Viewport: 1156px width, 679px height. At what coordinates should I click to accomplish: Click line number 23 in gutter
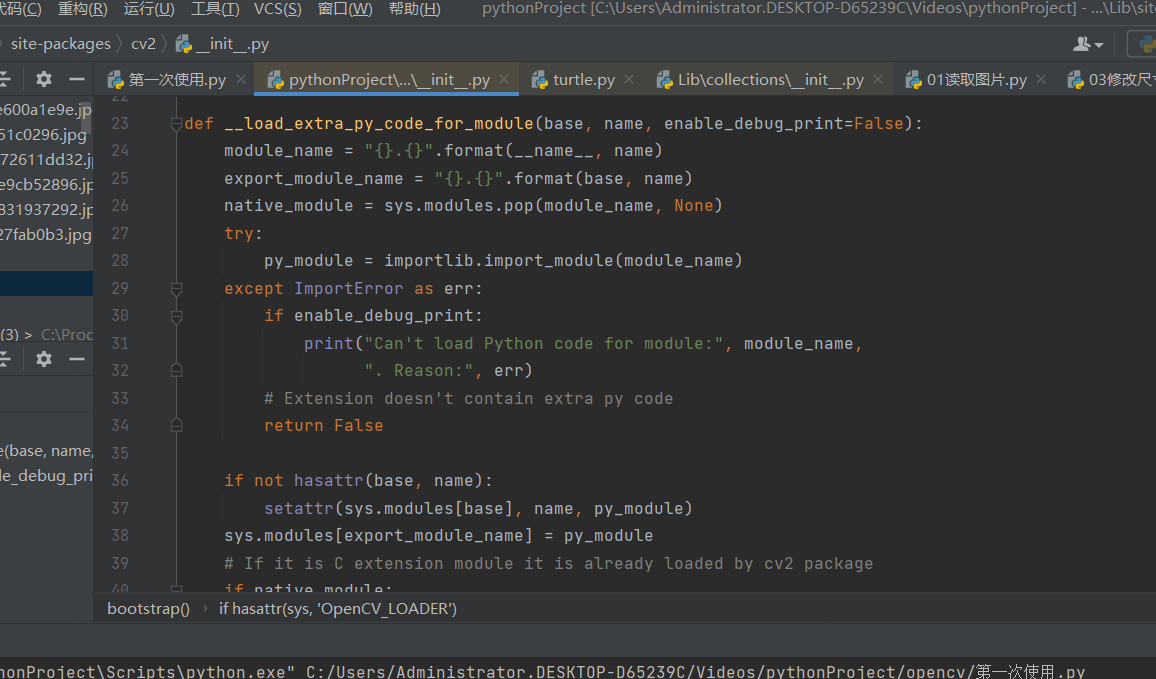coord(120,123)
